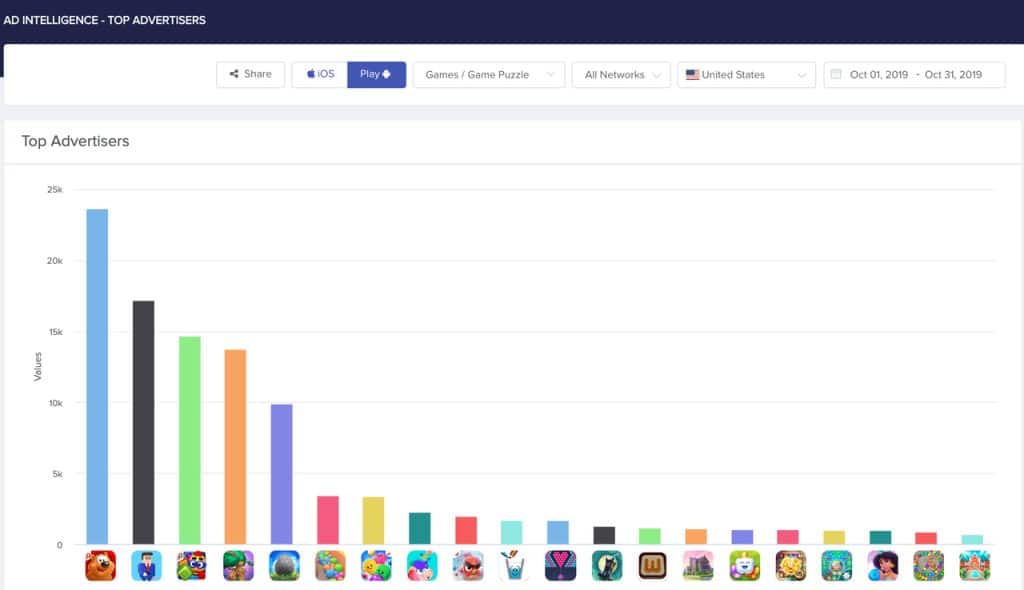Click the AD INTELLIGENCE - TOP ADVERTISERS title

(104, 20)
